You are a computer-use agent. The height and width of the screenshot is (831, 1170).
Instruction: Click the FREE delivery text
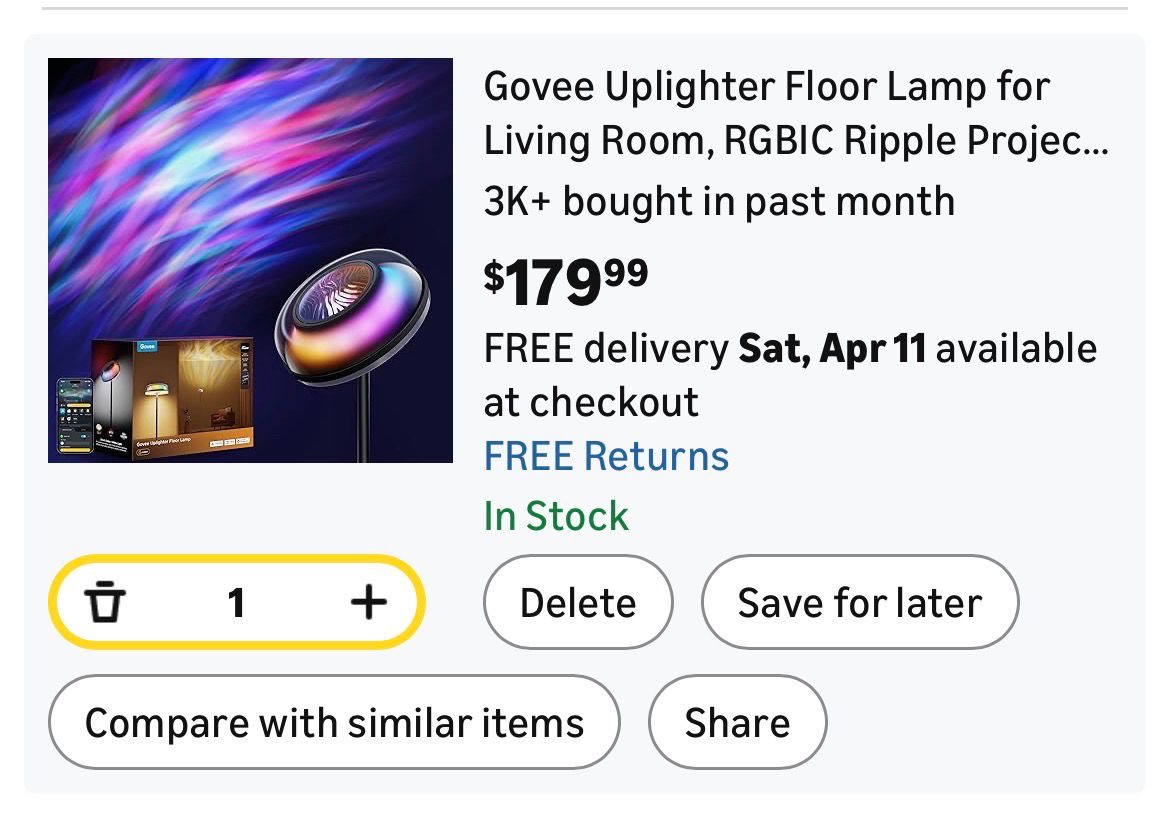(606, 349)
